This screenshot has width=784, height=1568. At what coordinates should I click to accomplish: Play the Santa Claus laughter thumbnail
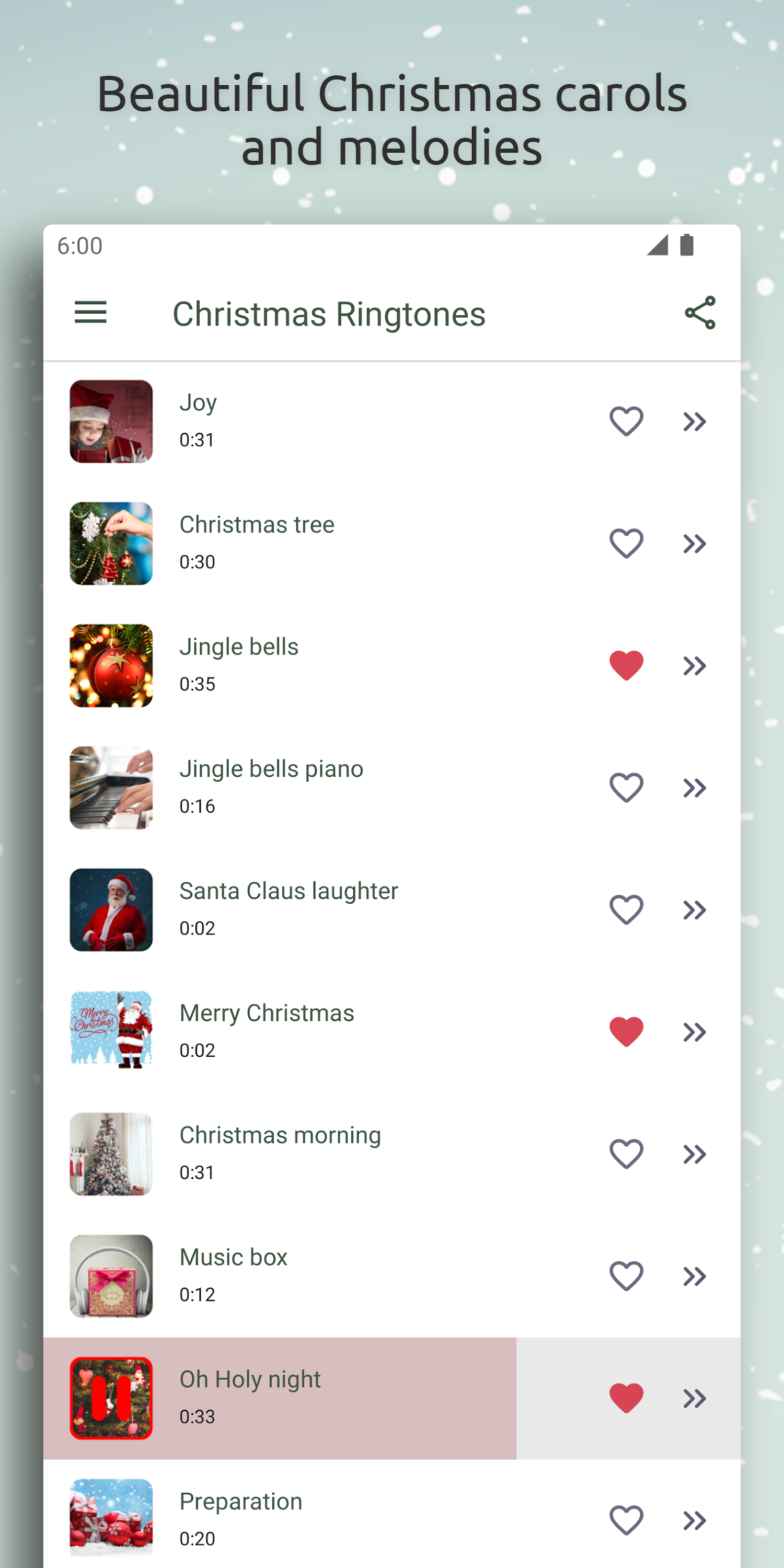[111, 910]
